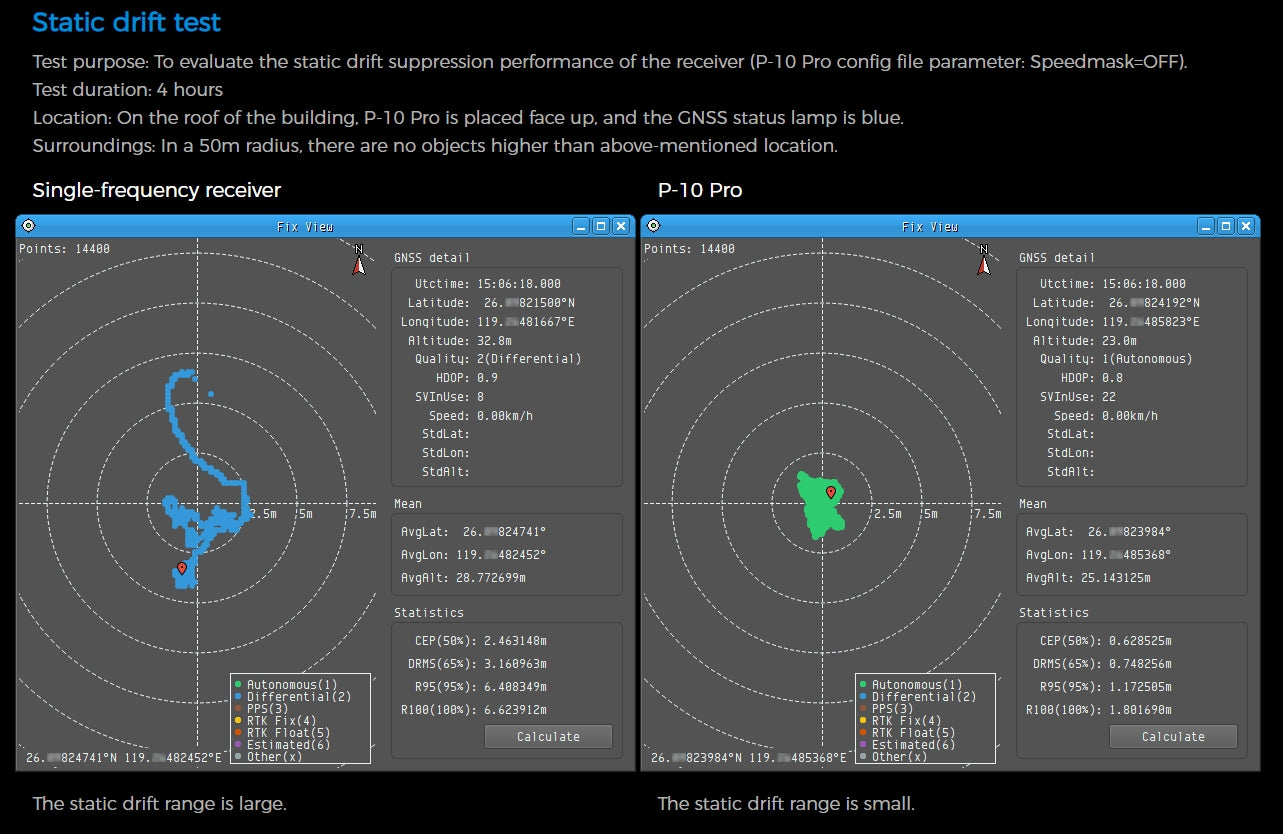This screenshot has height=834, width=1283.
Task: Close the left Fix View window
Action: click(621, 227)
